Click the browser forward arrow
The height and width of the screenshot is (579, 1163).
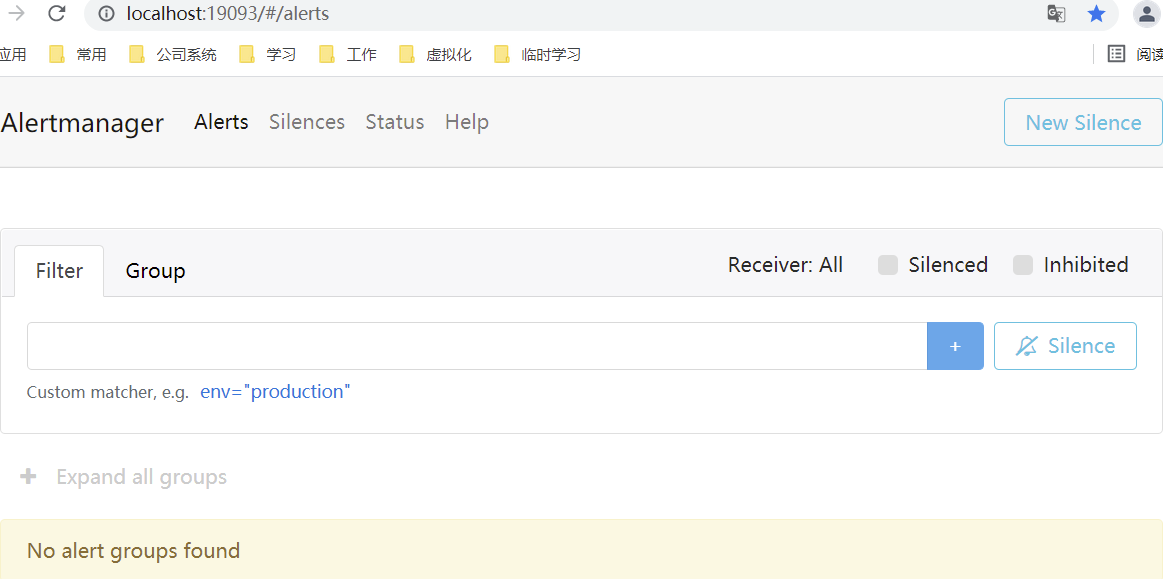point(16,13)
